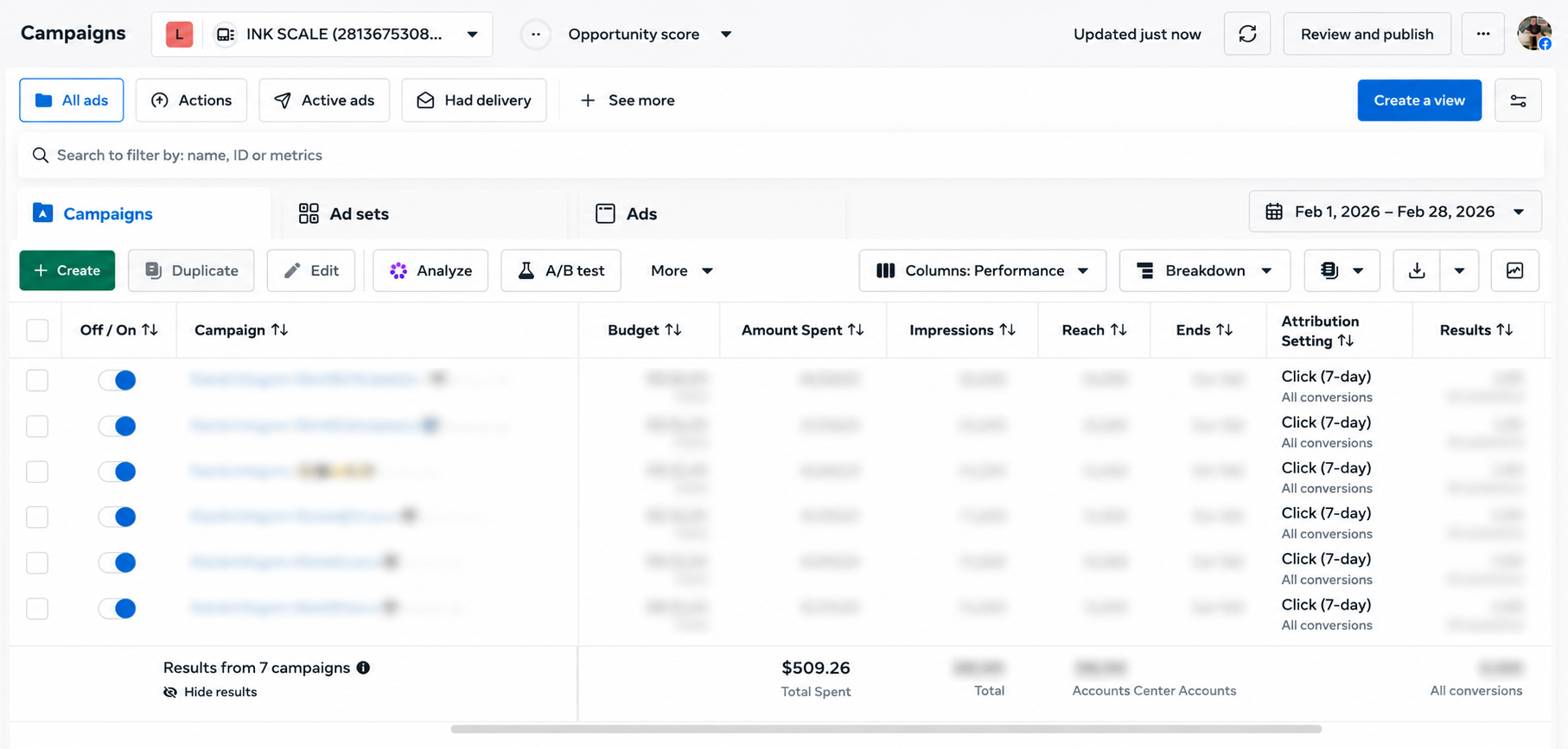Viewport: 1568px width, 749px height.
Task: Click the download export icon
Action: (x=1416, y=270)
